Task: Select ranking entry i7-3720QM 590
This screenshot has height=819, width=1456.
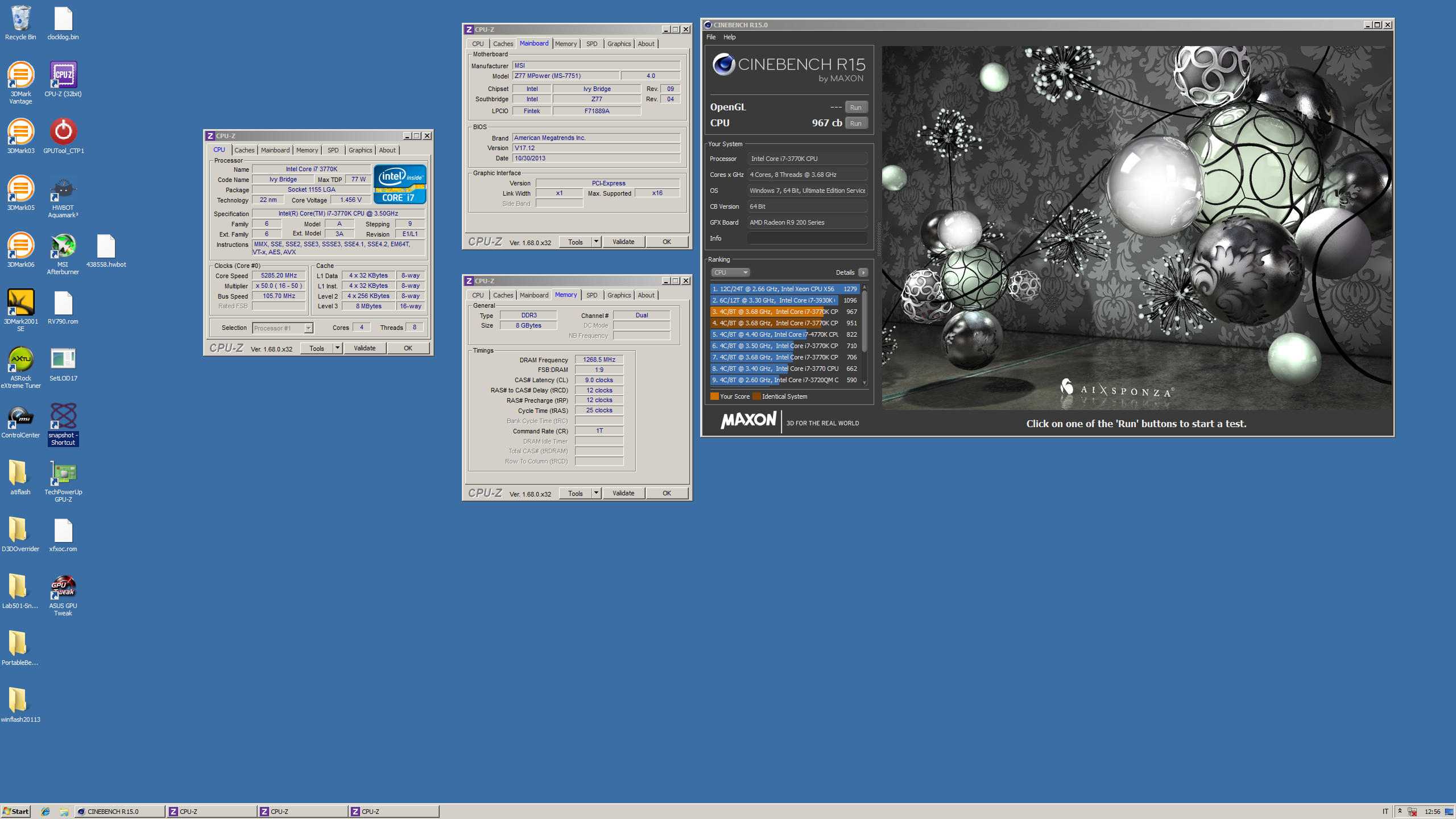Action: [785, 380]
